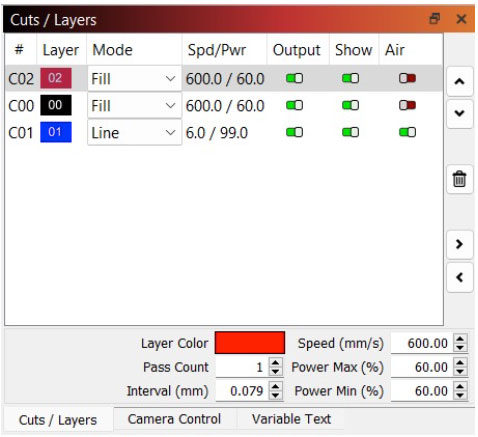Click the Show column header

pyautogui.click(x=354, y=50)
